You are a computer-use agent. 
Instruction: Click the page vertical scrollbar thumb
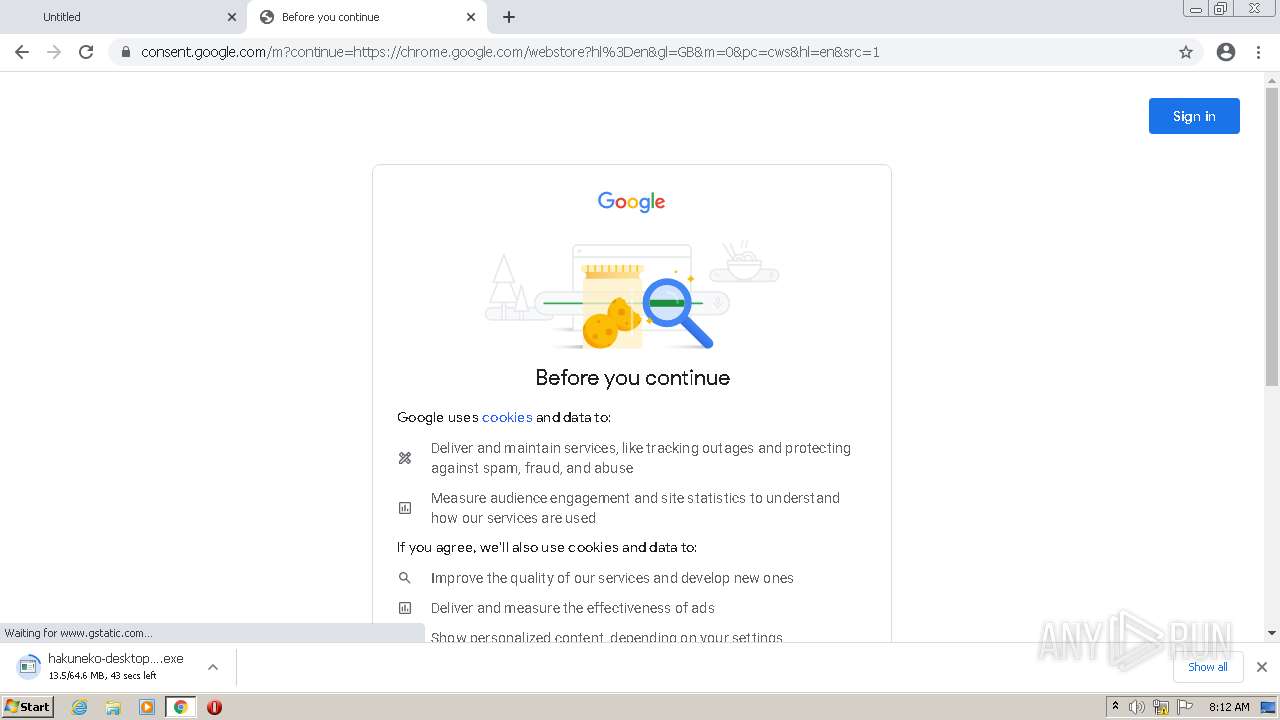[x=1272, y=237]
